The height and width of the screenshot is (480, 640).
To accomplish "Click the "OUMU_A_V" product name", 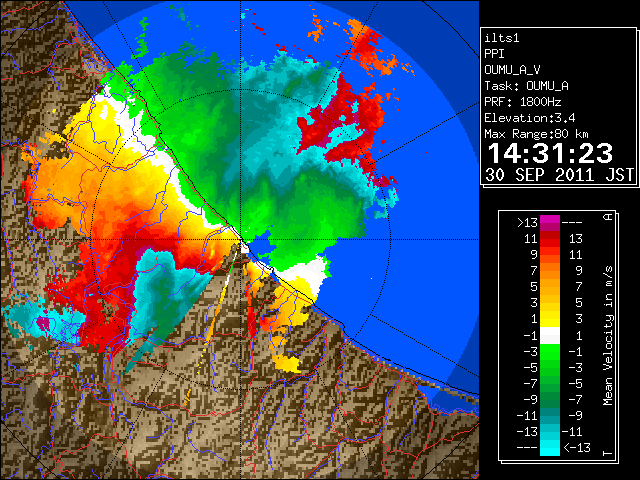I will (512, 70).
